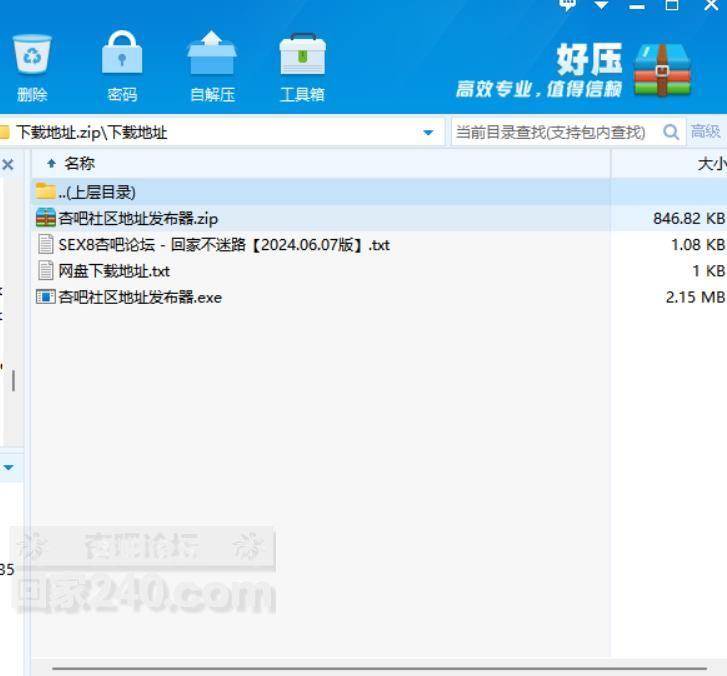
Task: Click the feedback speech bubble icon in title bar
Action: click(x=567, y=6)
